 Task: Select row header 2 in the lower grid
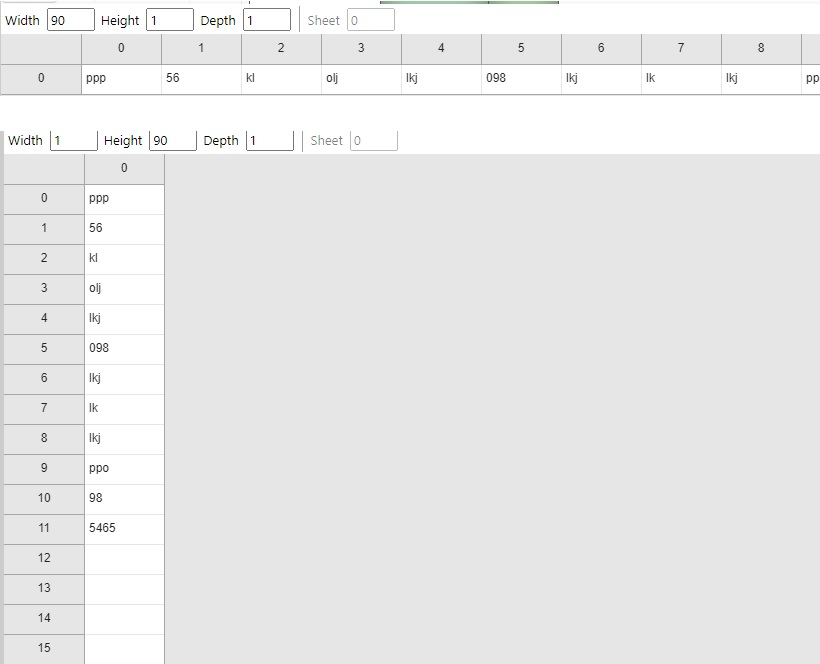(x=44, y=259)
